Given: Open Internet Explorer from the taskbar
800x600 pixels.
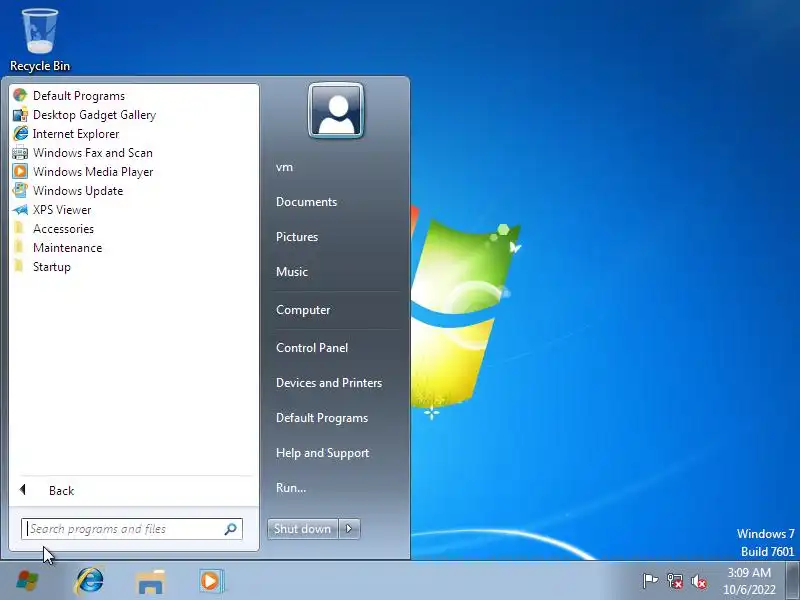Looking at the screenshot, I should coord(89,581).
